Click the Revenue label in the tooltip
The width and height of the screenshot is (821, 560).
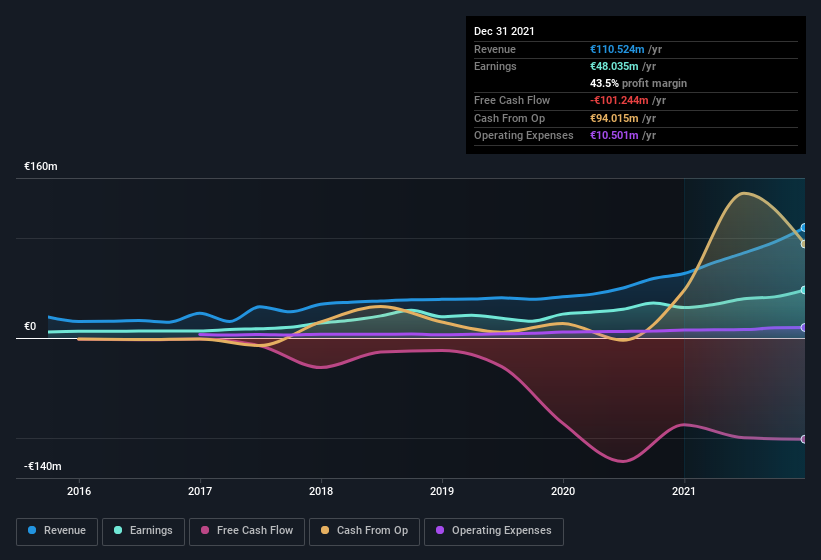[495, 49]
